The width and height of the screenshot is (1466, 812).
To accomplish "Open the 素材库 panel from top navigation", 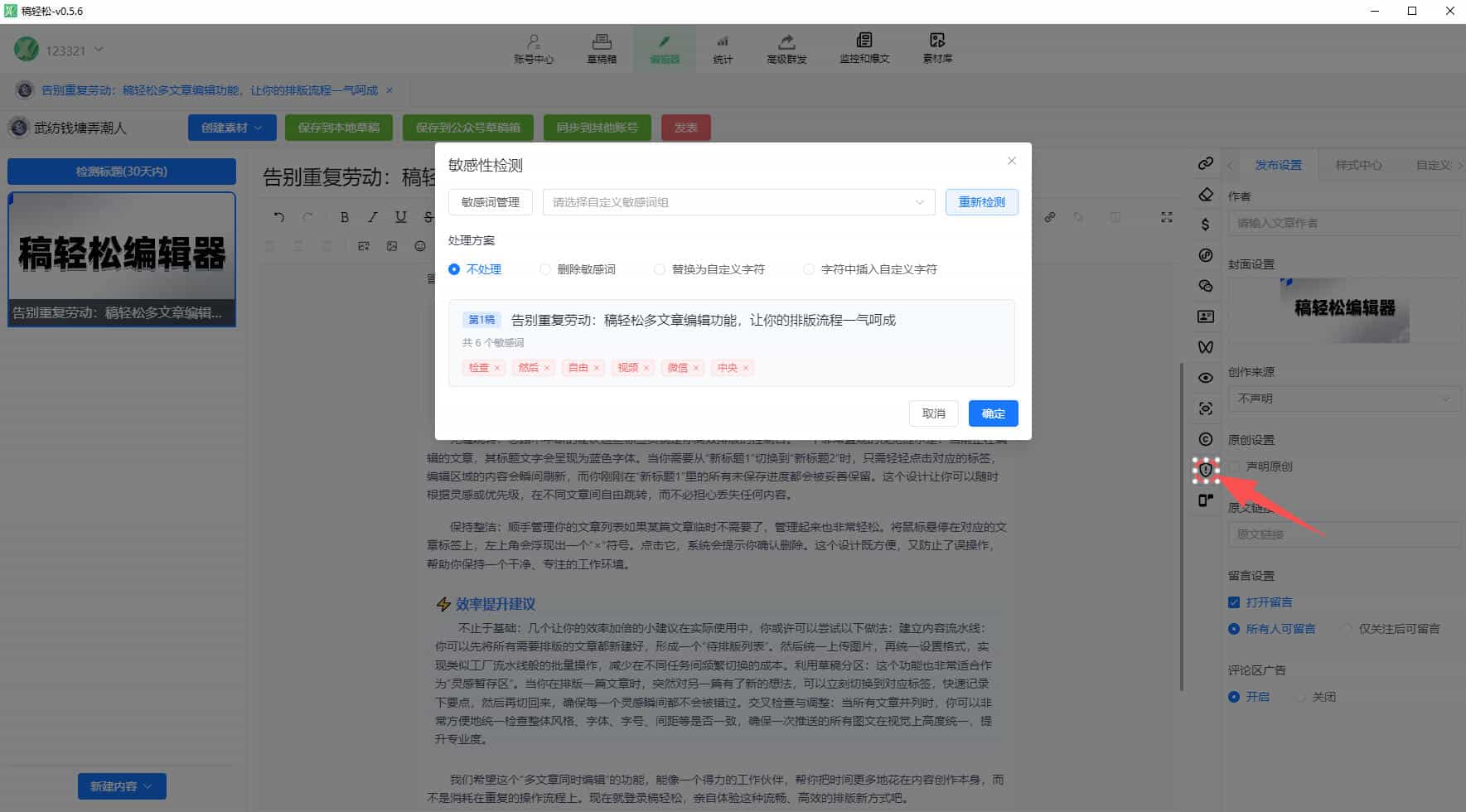I will tap(936, 47).
